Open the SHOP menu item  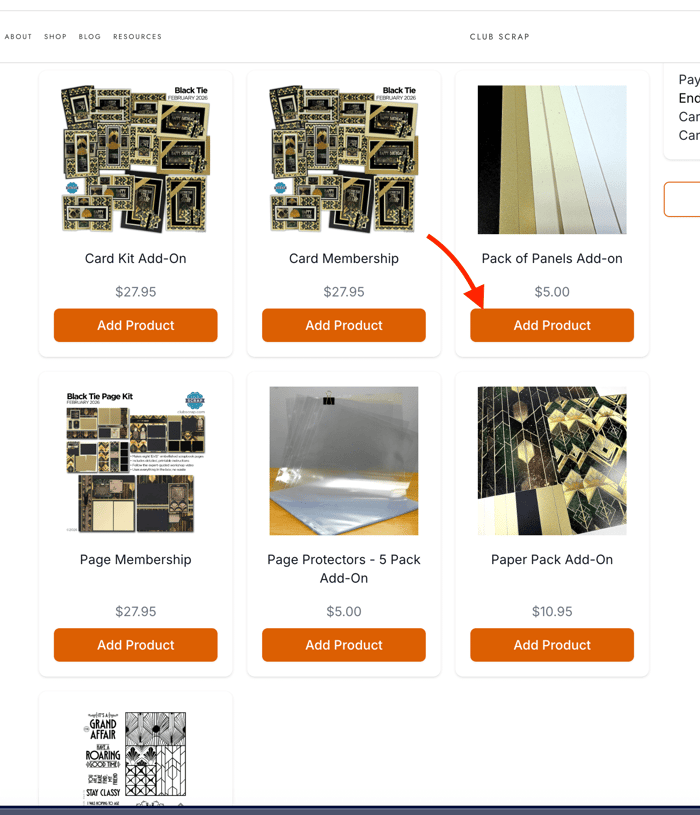coord(55,37)
